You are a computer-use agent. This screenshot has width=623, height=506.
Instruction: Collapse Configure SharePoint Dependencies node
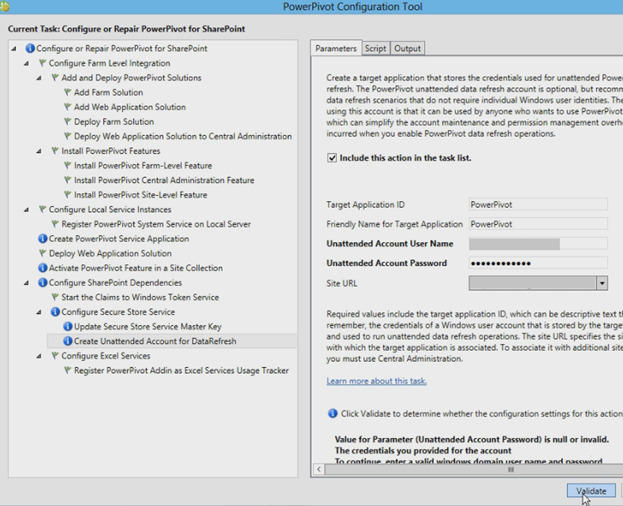click(x=26, y=283)
